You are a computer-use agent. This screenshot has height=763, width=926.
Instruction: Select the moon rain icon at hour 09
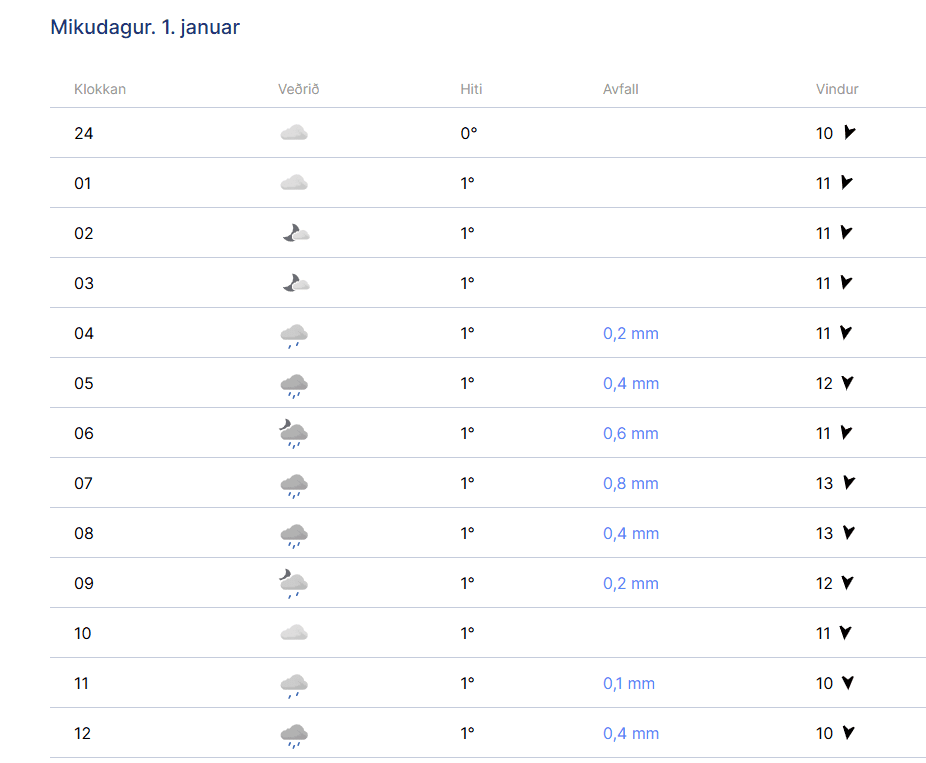pos(294,584)
